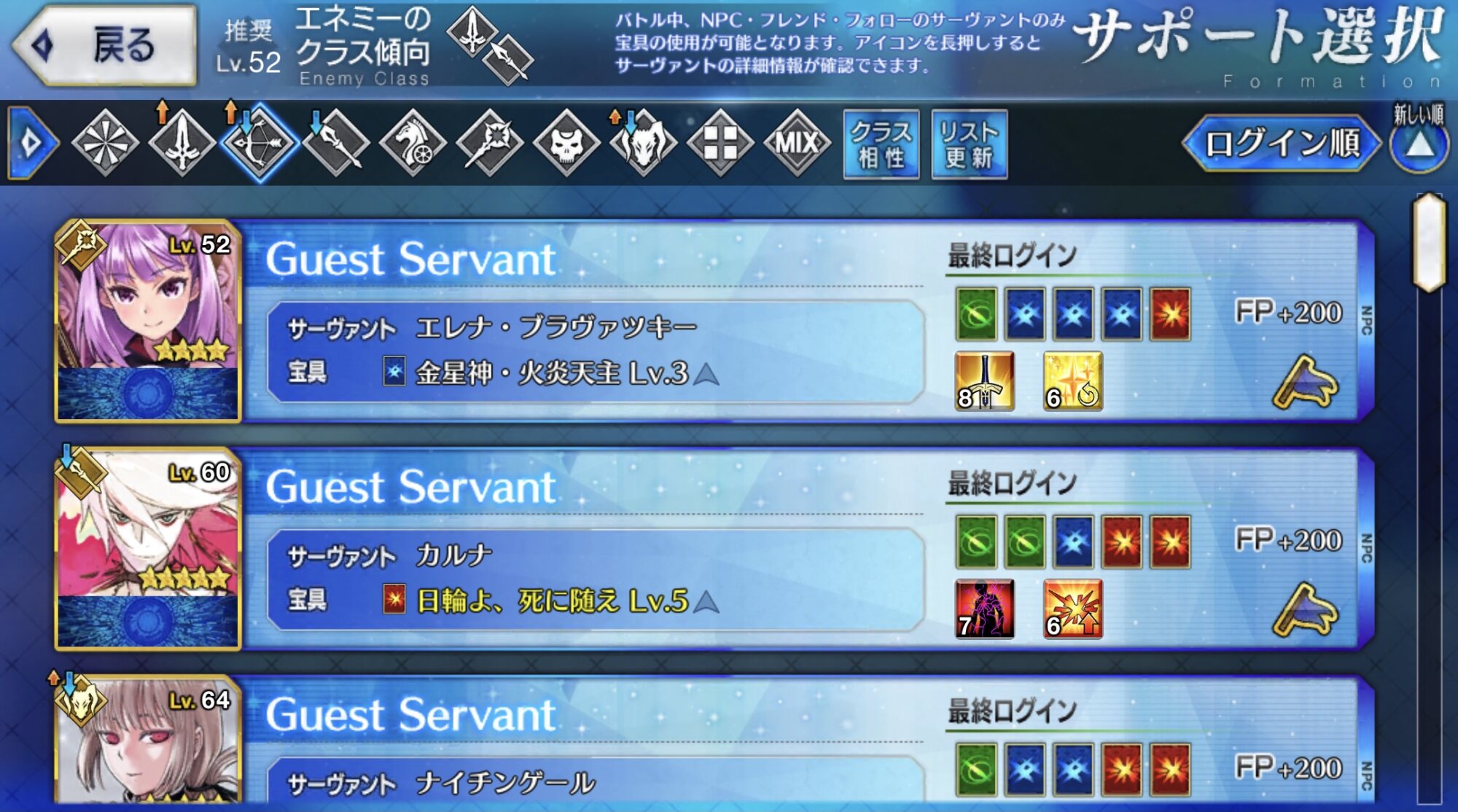Switch to the MIX class tab
This screenshot has width=1458, height=812.
coord(798,143)
